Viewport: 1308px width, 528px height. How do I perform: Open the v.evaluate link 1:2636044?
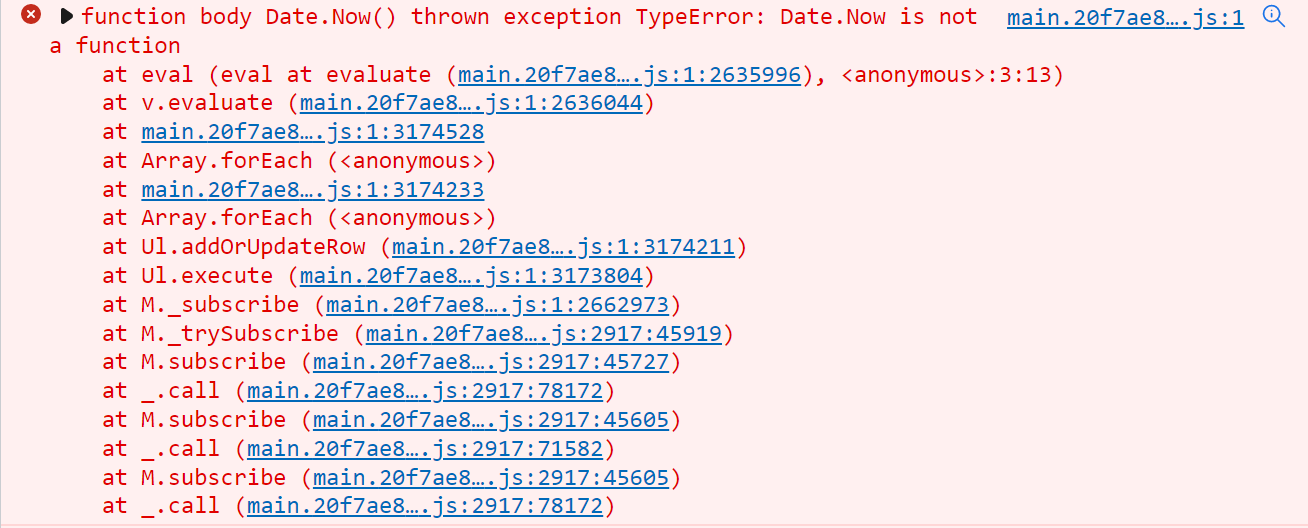472,103
